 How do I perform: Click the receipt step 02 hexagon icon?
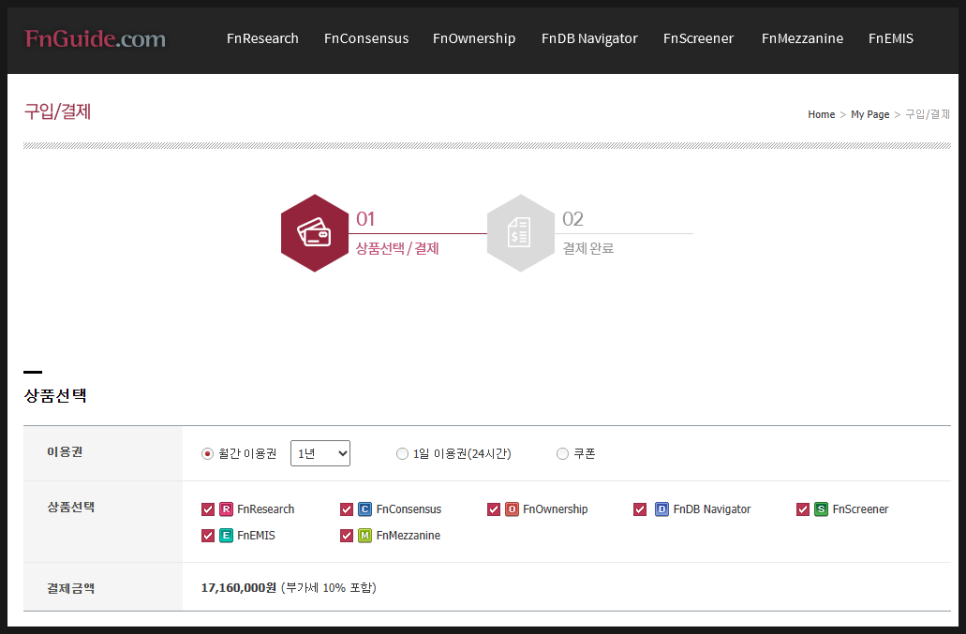point(521,233)
